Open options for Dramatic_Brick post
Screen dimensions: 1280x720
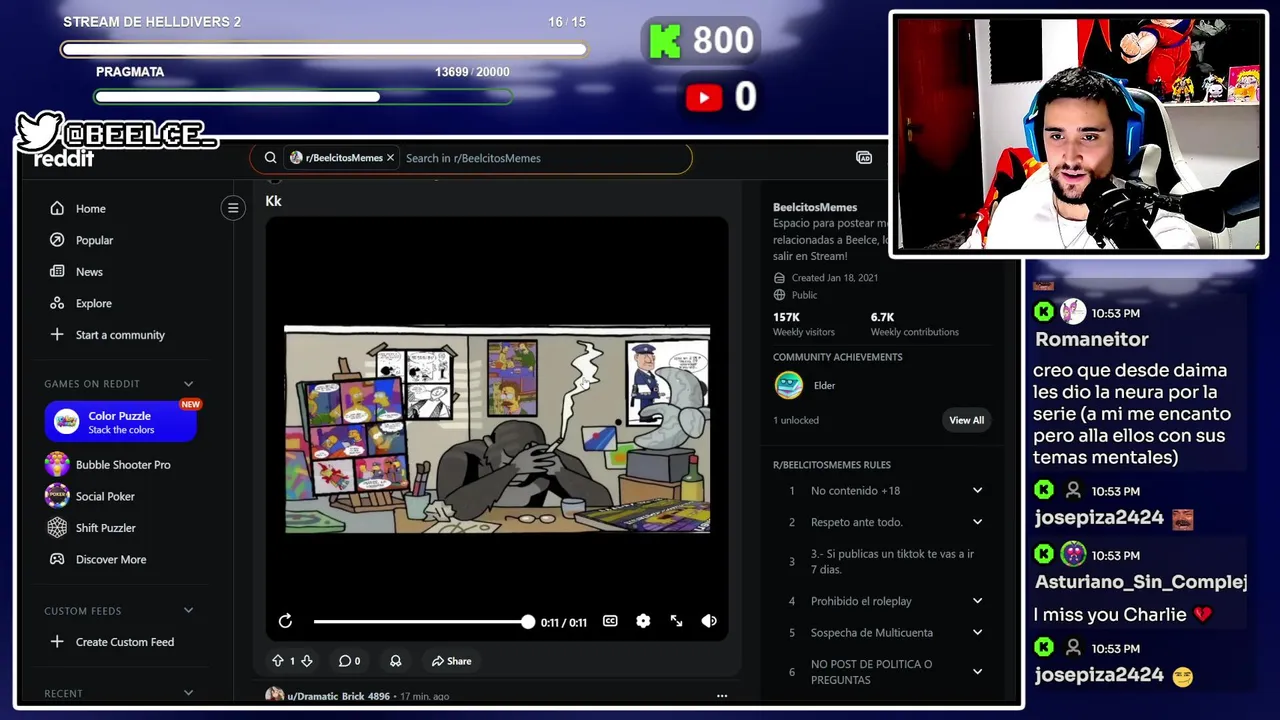pos(722,696)
